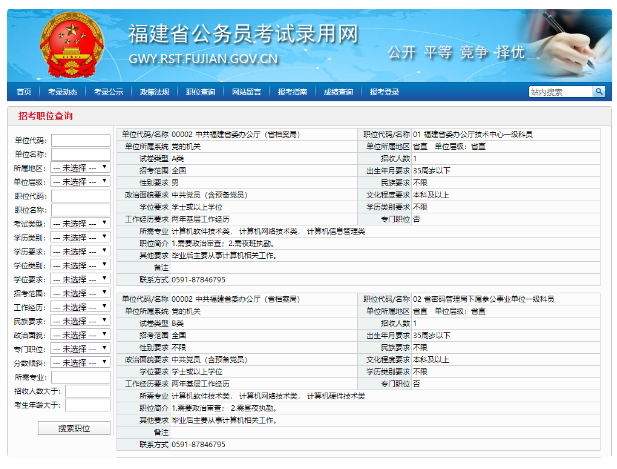Click unit '00002 中共福建省委办公厅' in second listing
The image size is (617, 469).
tap(235, 299)
